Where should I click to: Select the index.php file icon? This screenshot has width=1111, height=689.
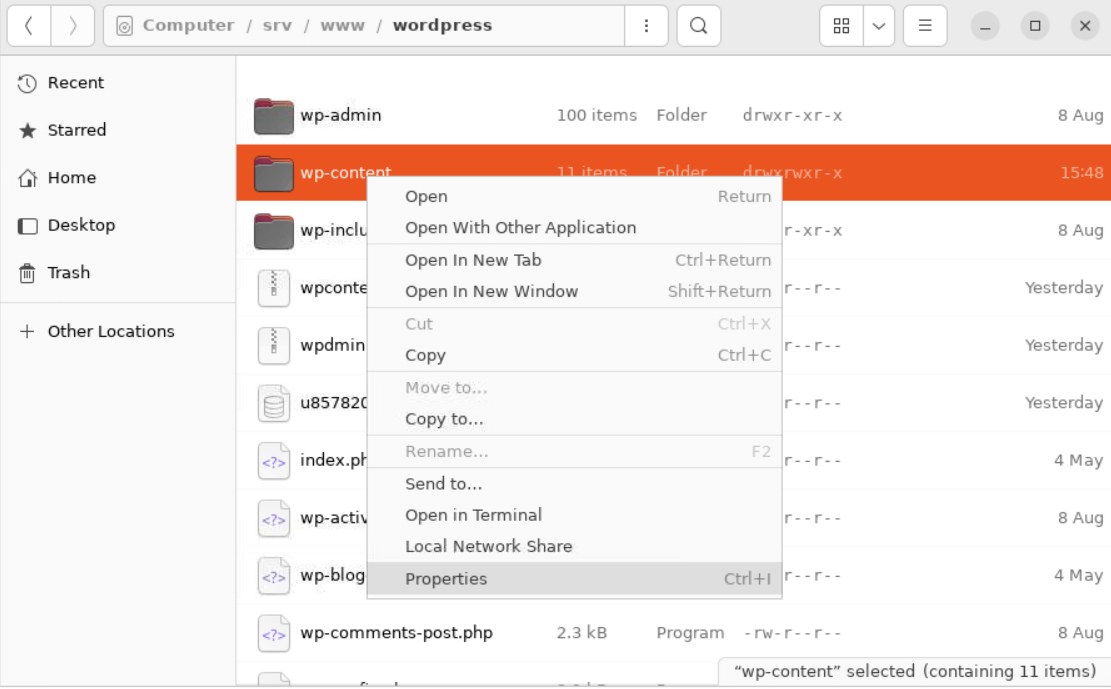pyautogui.click(x=273, y=461)
